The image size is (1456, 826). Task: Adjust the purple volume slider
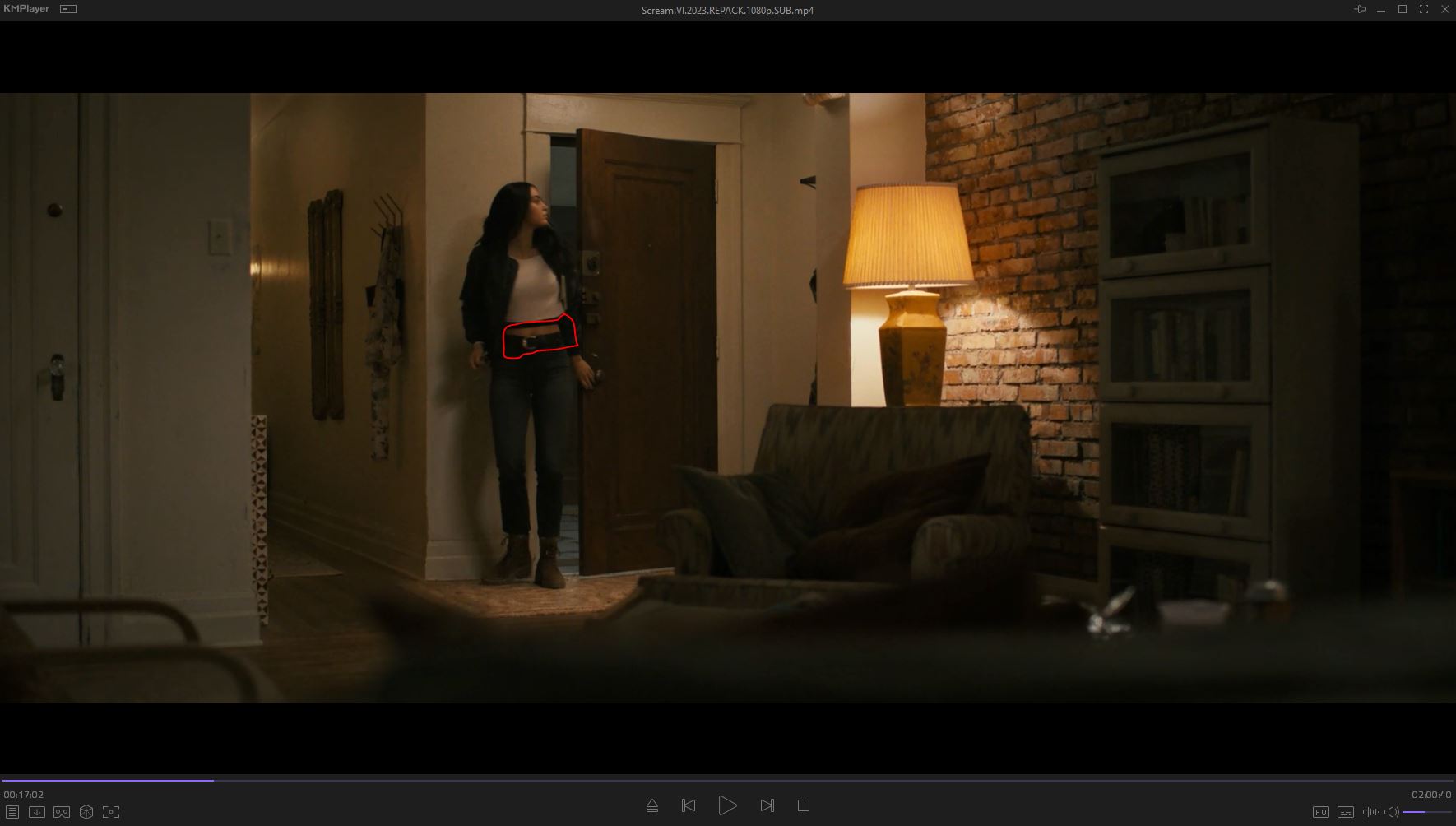1426,812
